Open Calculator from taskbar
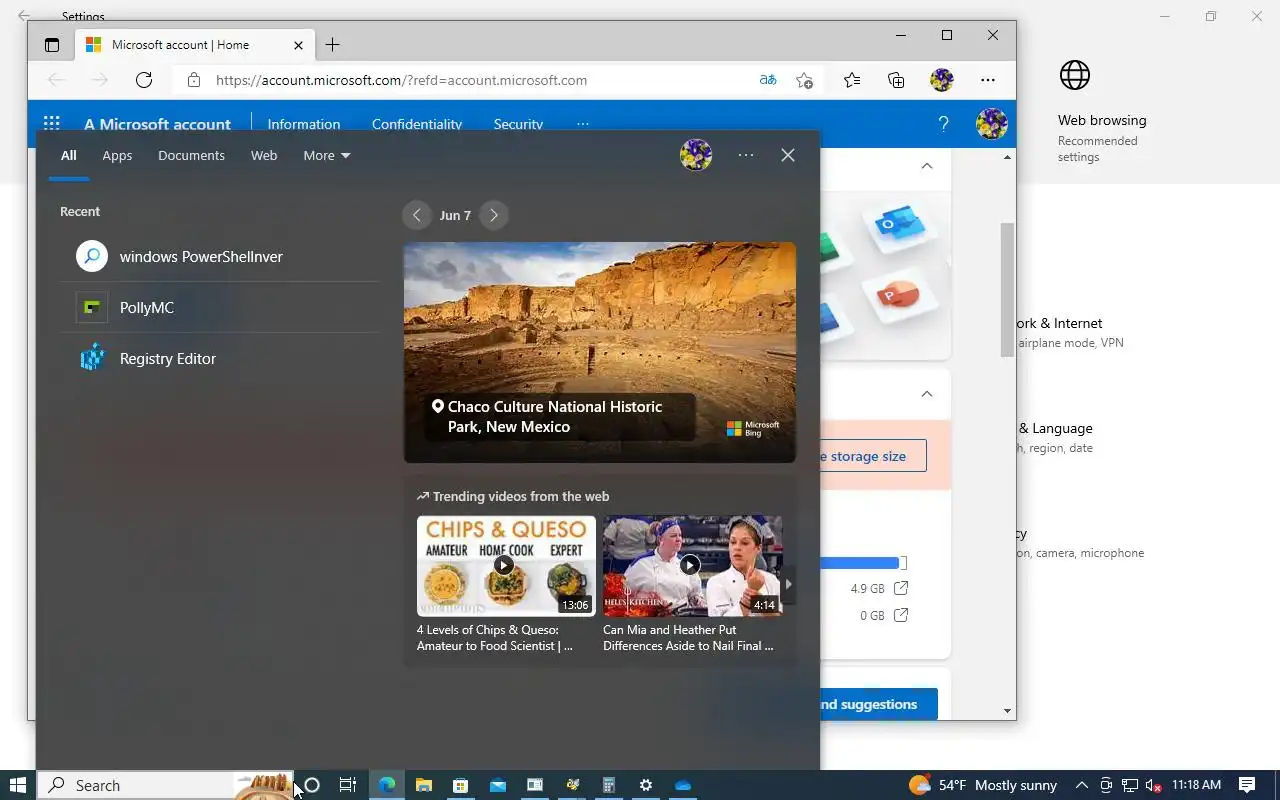 click(x=608, y=785)
